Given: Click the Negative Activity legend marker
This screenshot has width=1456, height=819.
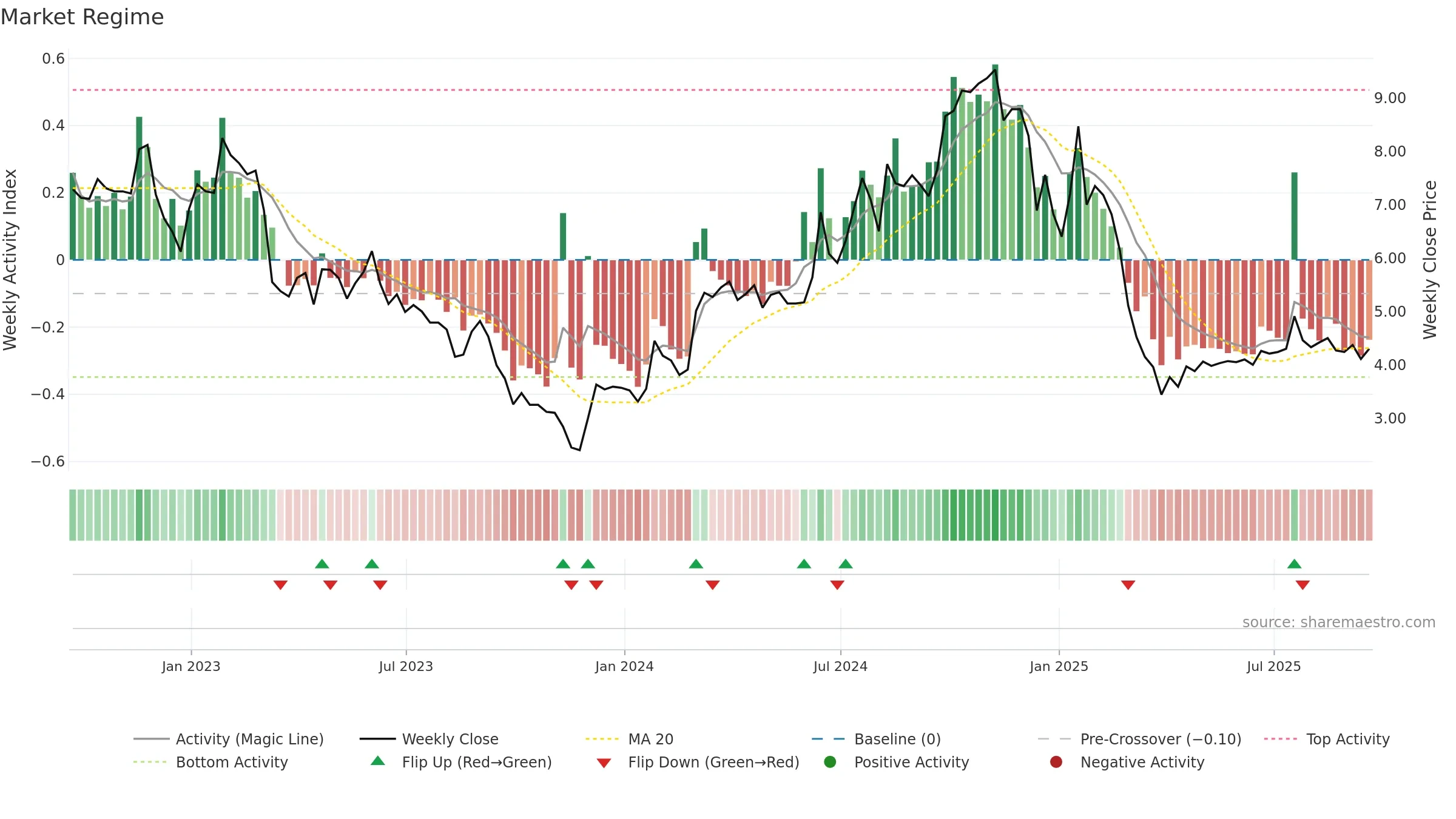Looking at the screenshot, I should (x=1056, y=762).
